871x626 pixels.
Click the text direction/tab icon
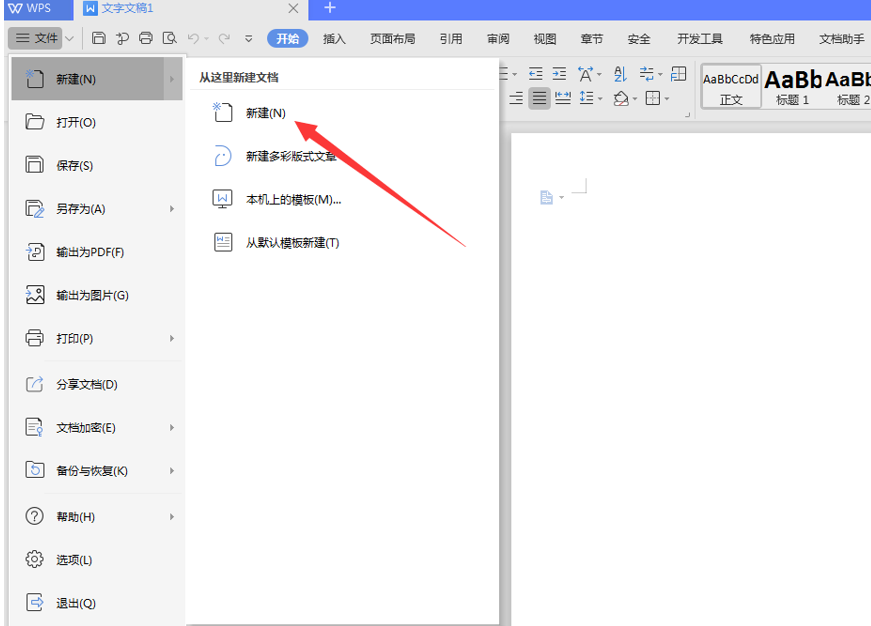coord(646,73)
